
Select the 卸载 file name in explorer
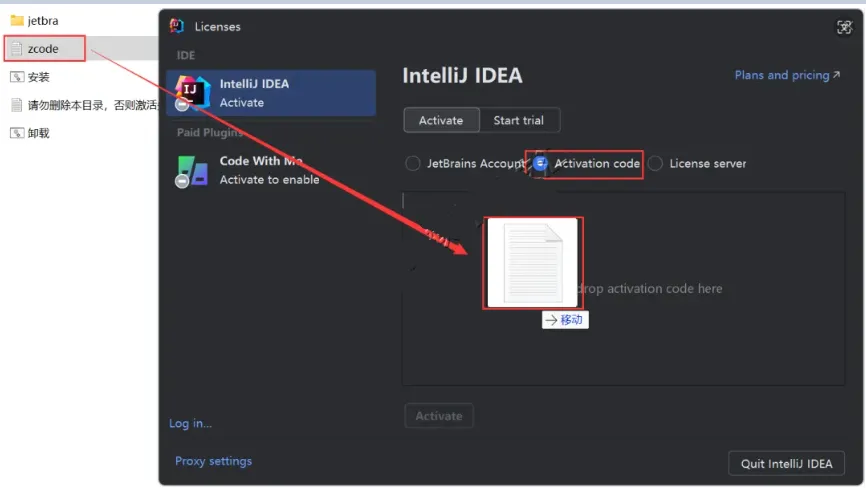click(39, 133)
